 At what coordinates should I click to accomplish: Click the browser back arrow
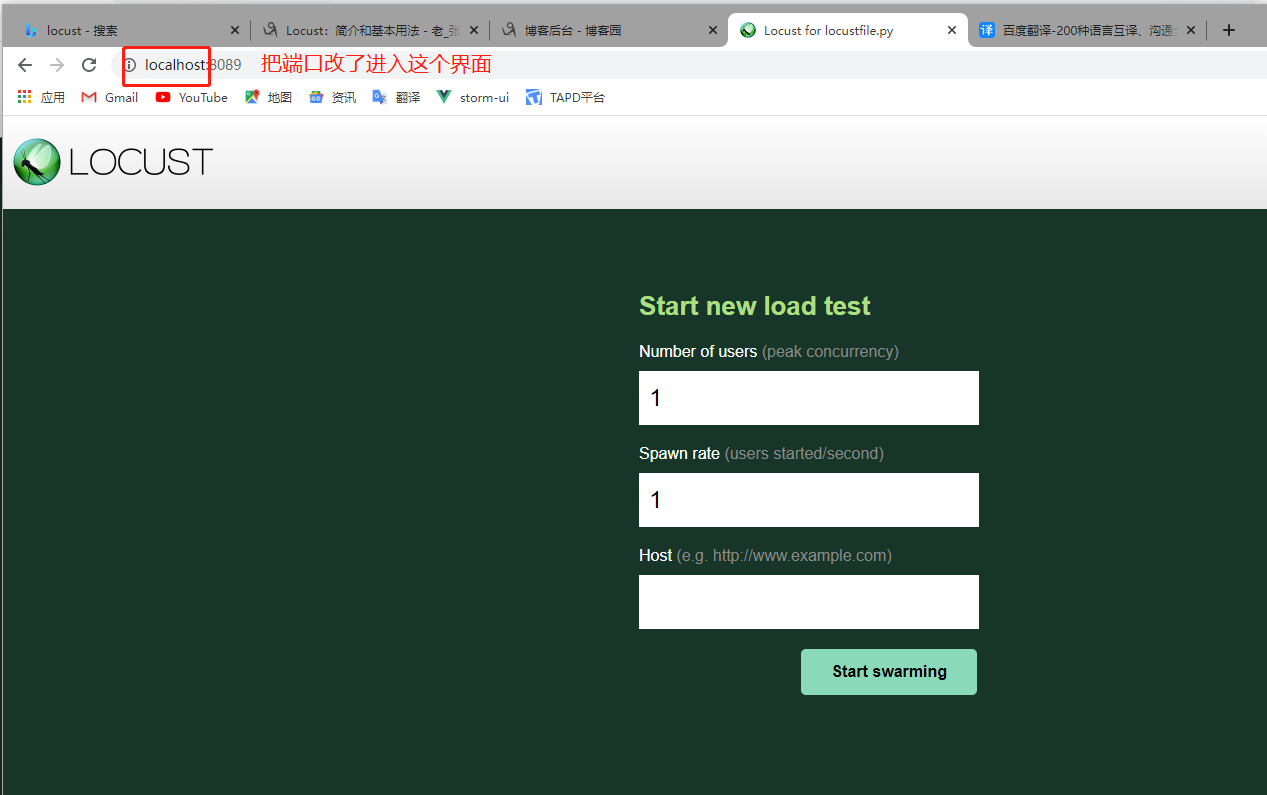25,65
